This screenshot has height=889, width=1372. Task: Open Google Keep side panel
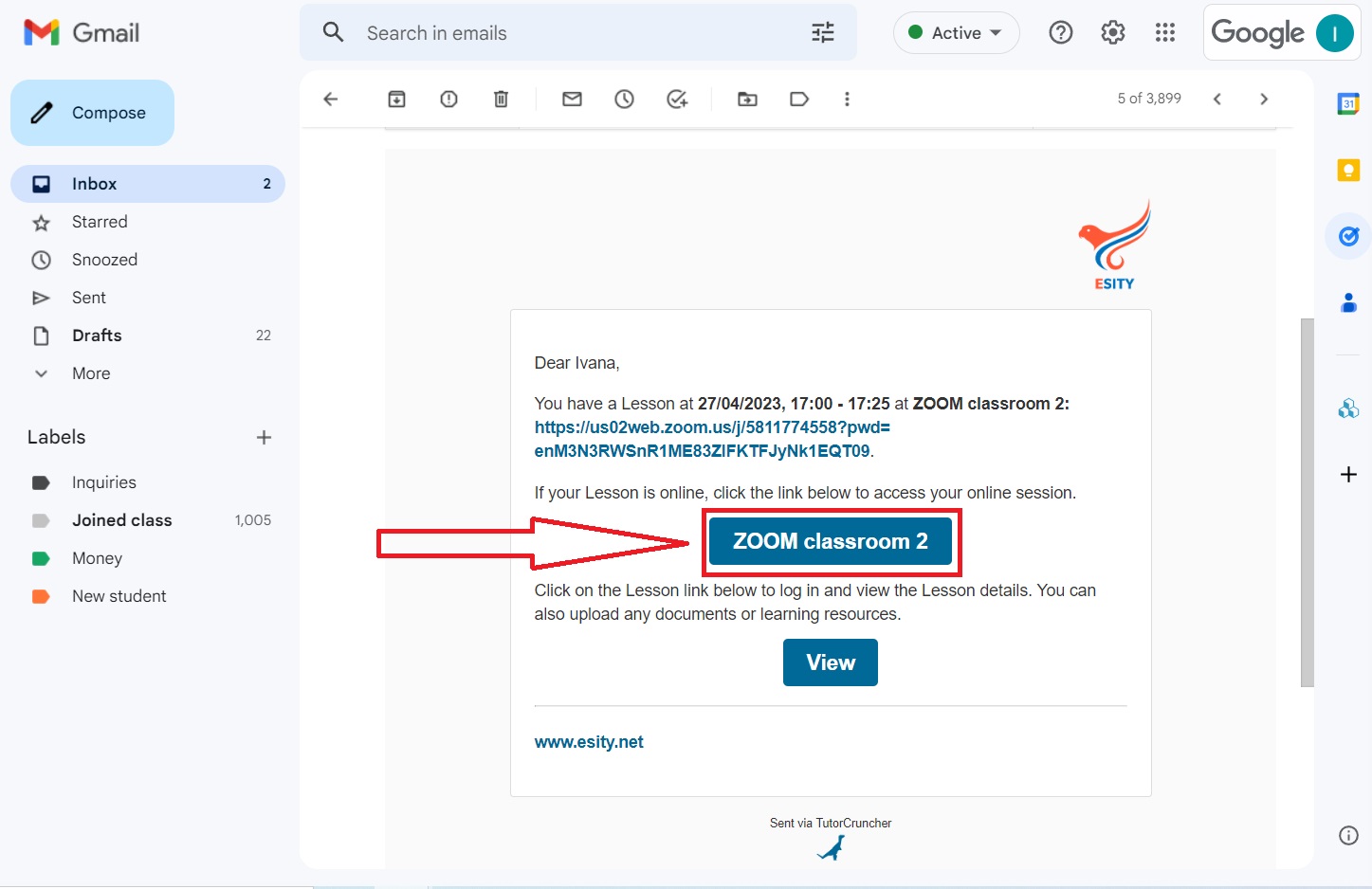tap(1348, 170)
